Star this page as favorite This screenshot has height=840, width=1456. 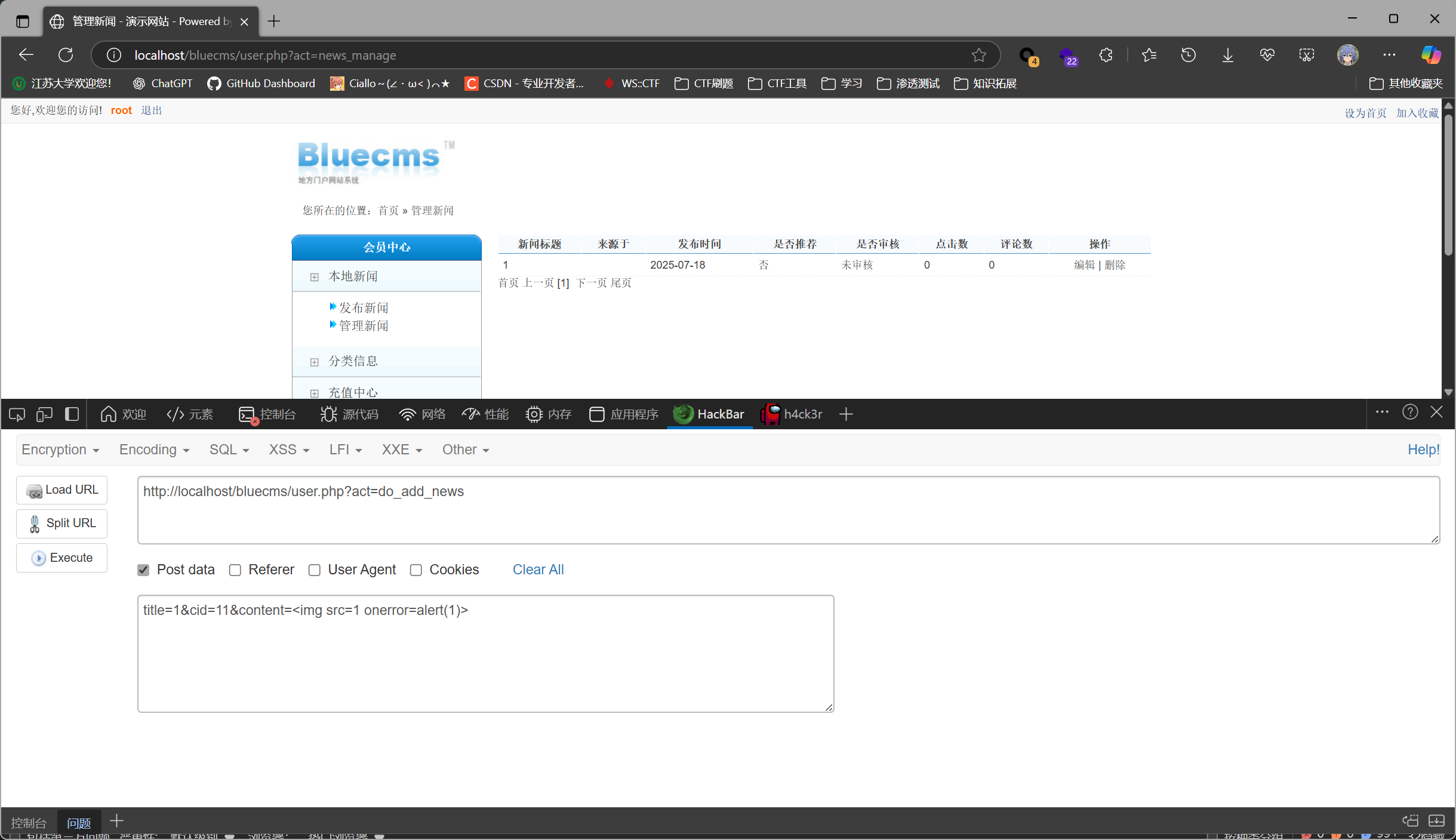tap(978, 55)
